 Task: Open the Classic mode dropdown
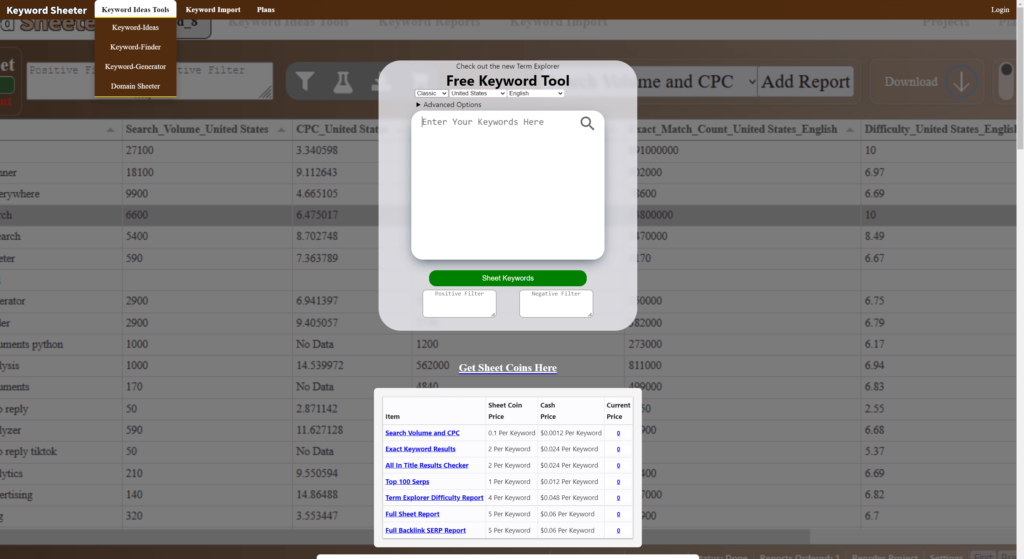[431, 93]
